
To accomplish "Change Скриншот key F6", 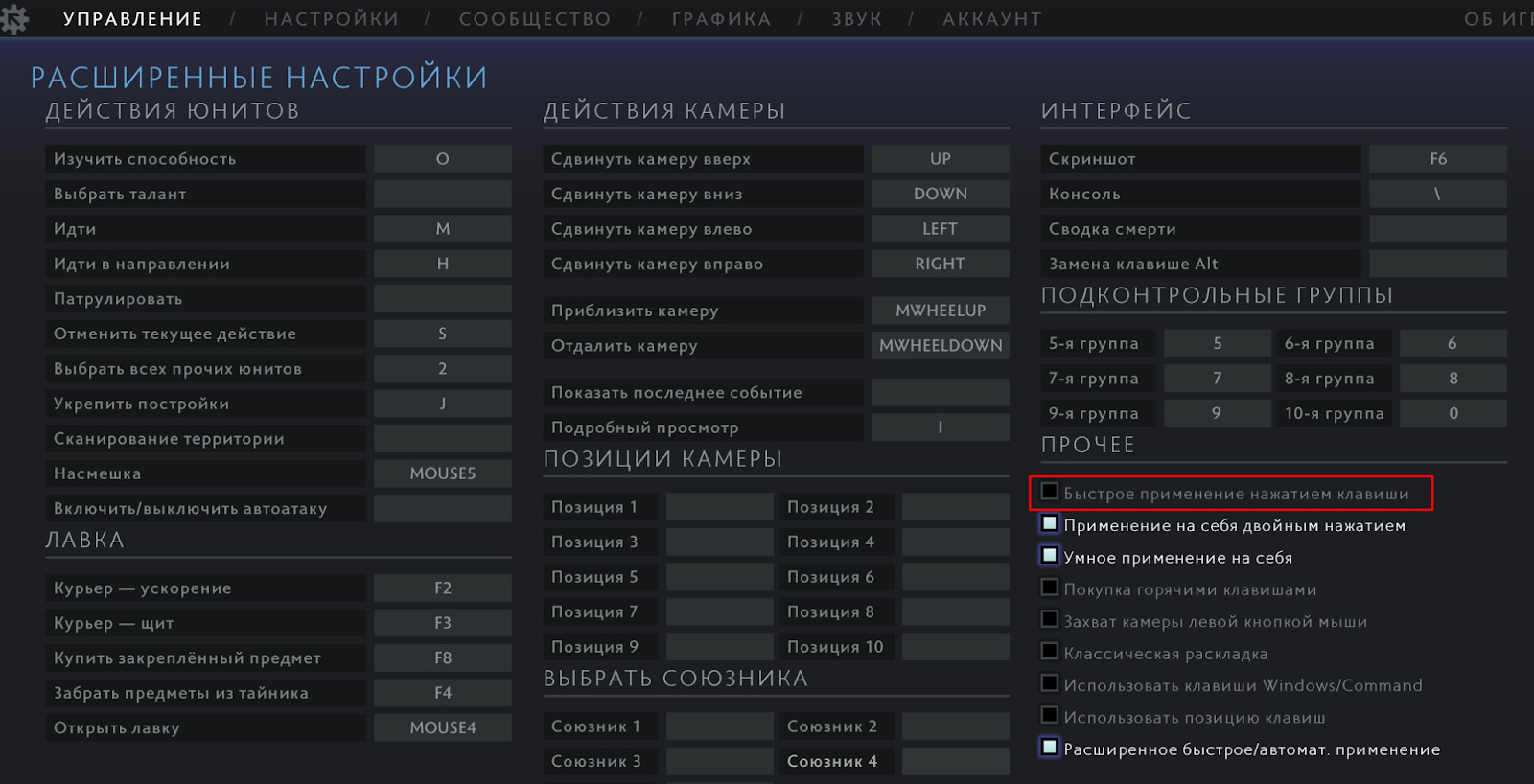I will click(1438, 159).
